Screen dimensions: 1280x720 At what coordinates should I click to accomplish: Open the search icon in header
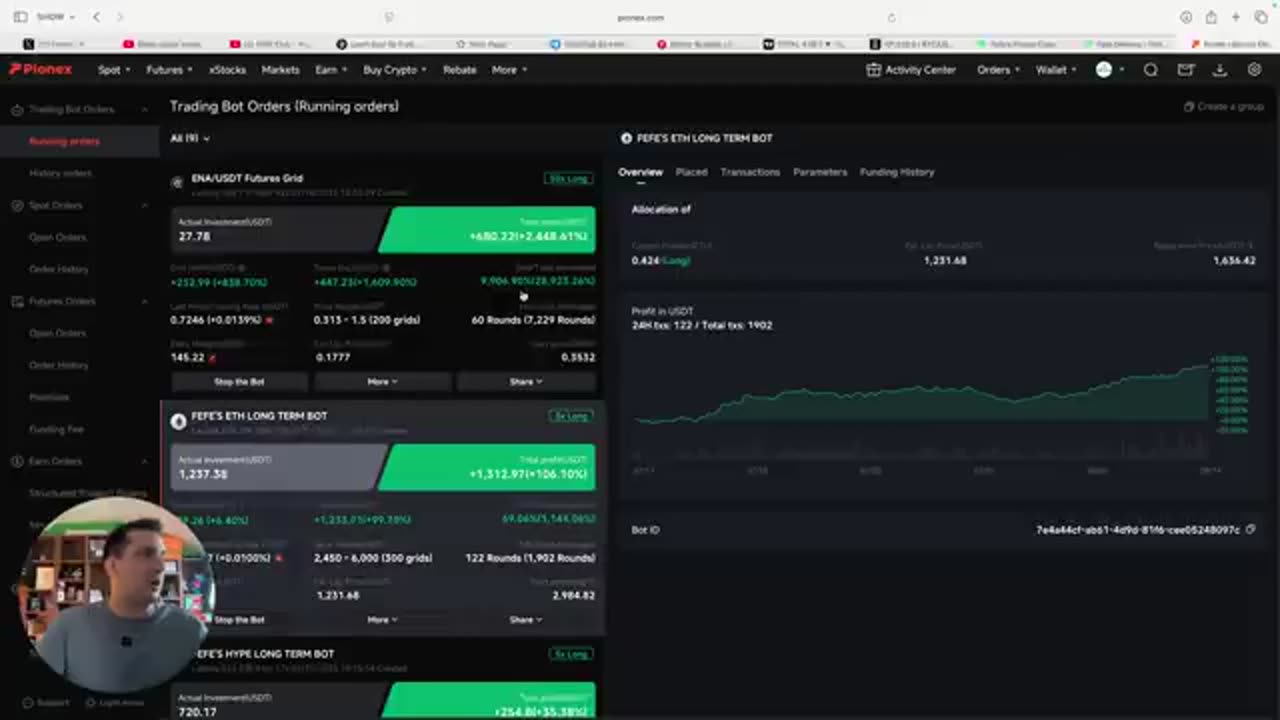coord(1151,70)
